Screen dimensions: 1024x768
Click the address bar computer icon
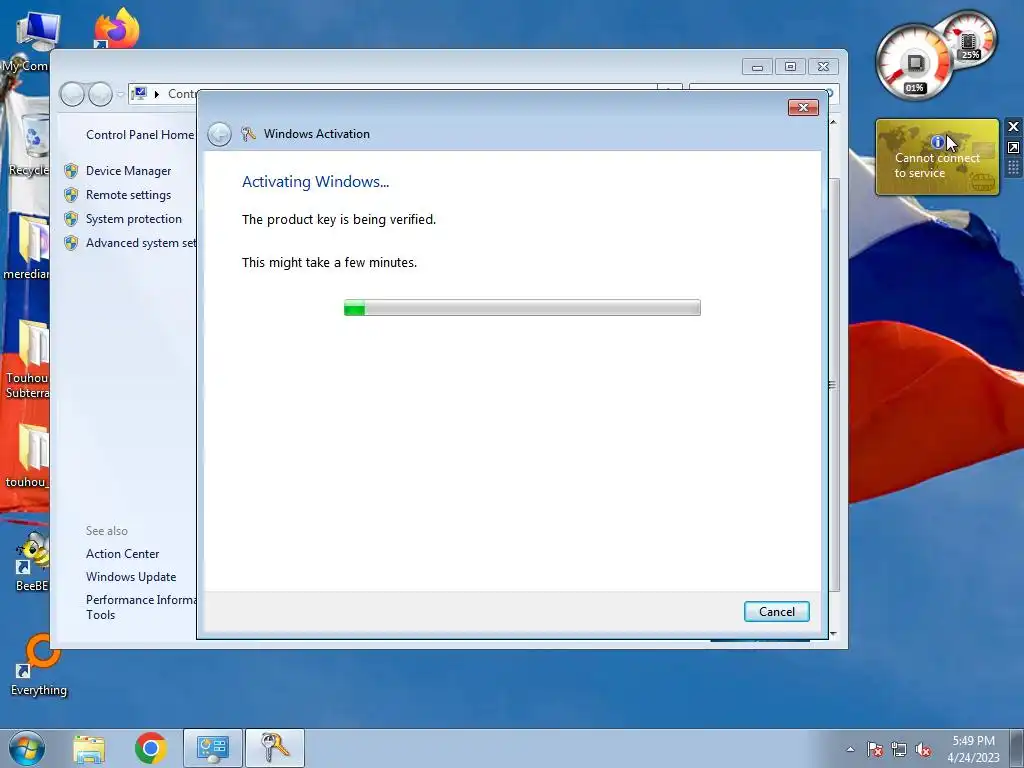click(x=138, y=93)
